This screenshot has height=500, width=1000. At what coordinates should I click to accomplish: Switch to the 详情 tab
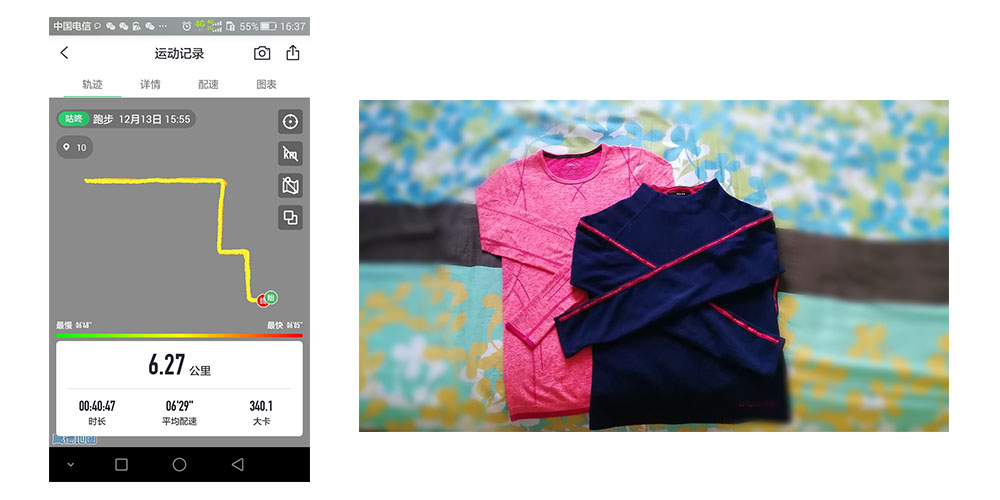[x=151, y=84]
